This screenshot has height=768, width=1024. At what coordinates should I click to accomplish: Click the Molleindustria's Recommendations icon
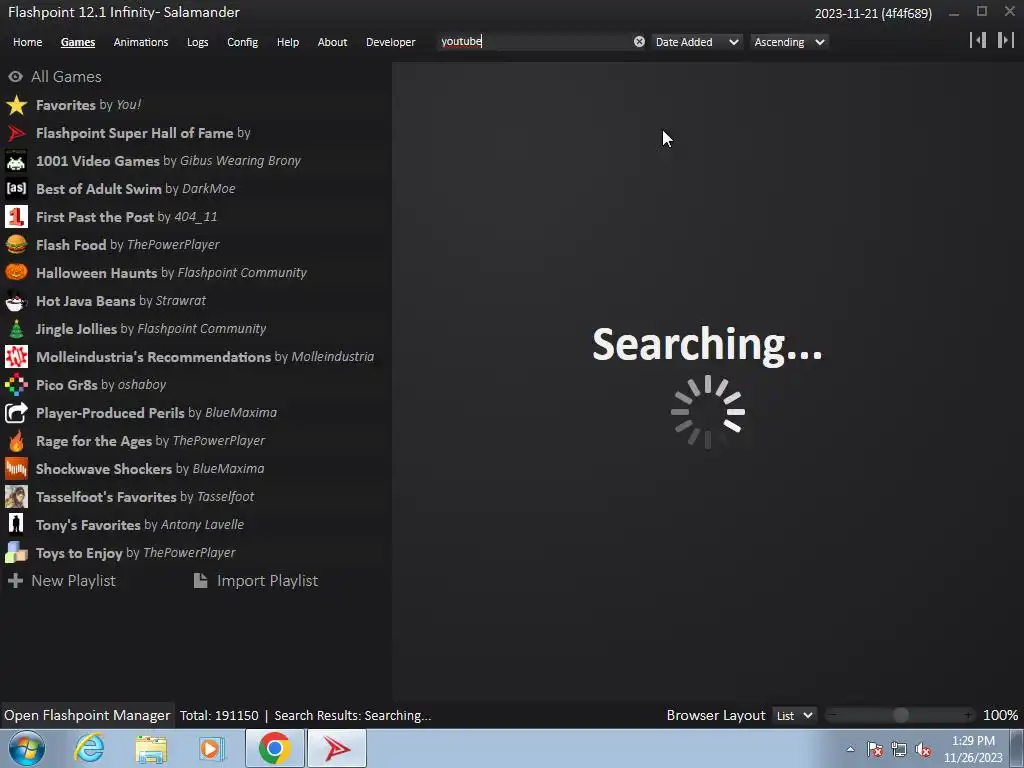pos(16,357)
